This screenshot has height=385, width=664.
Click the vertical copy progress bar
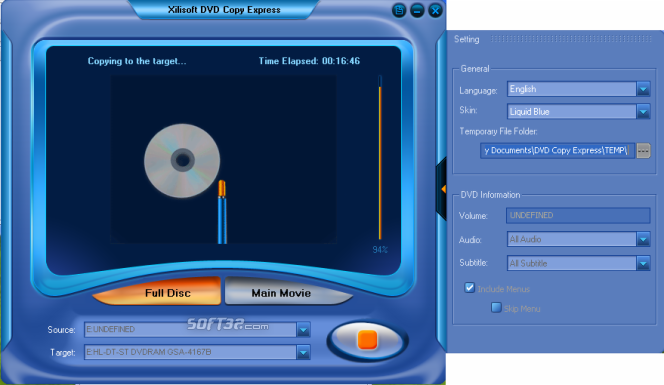(380, 158)
